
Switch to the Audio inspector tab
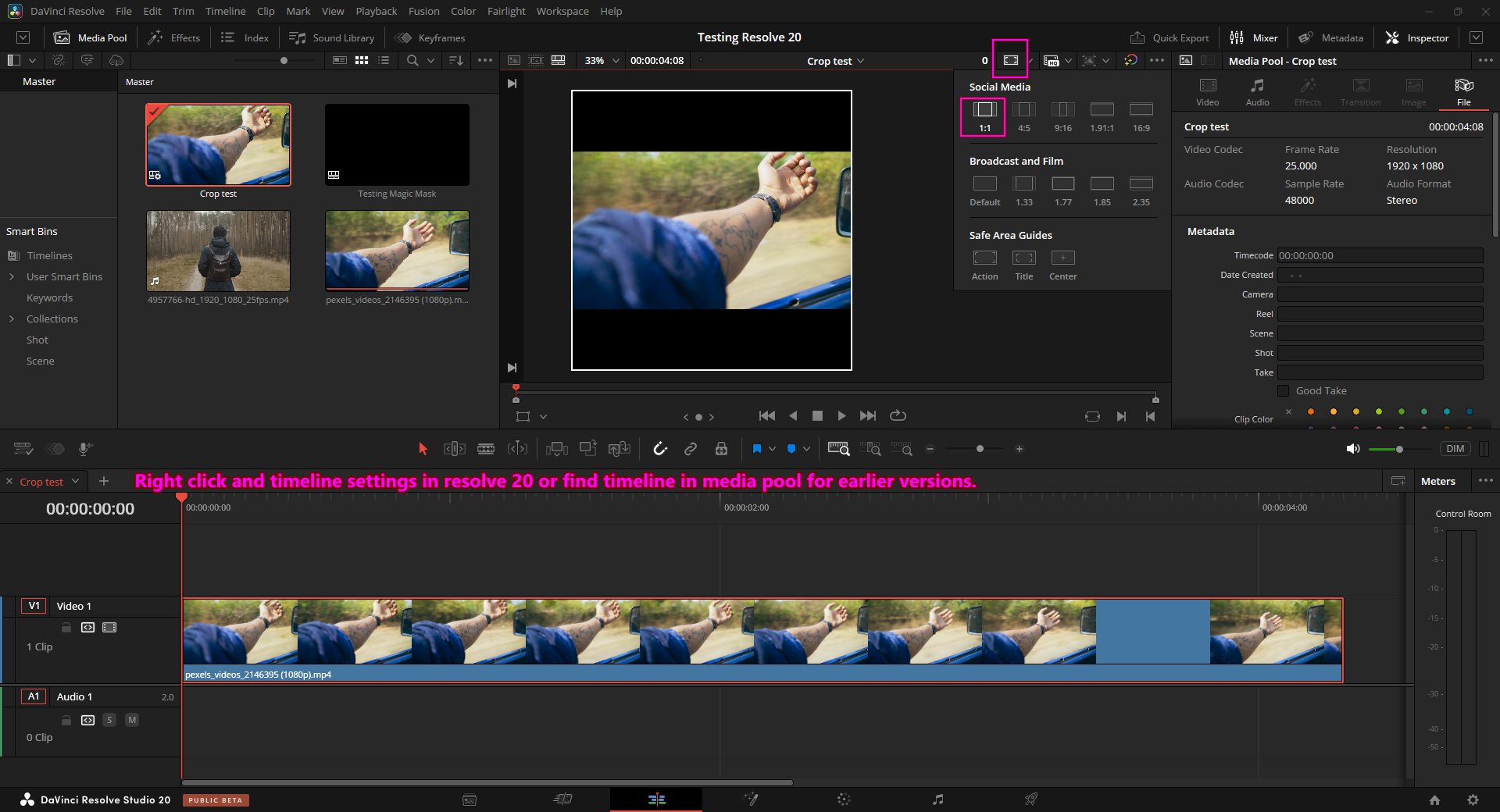[x=1257, y=92]
